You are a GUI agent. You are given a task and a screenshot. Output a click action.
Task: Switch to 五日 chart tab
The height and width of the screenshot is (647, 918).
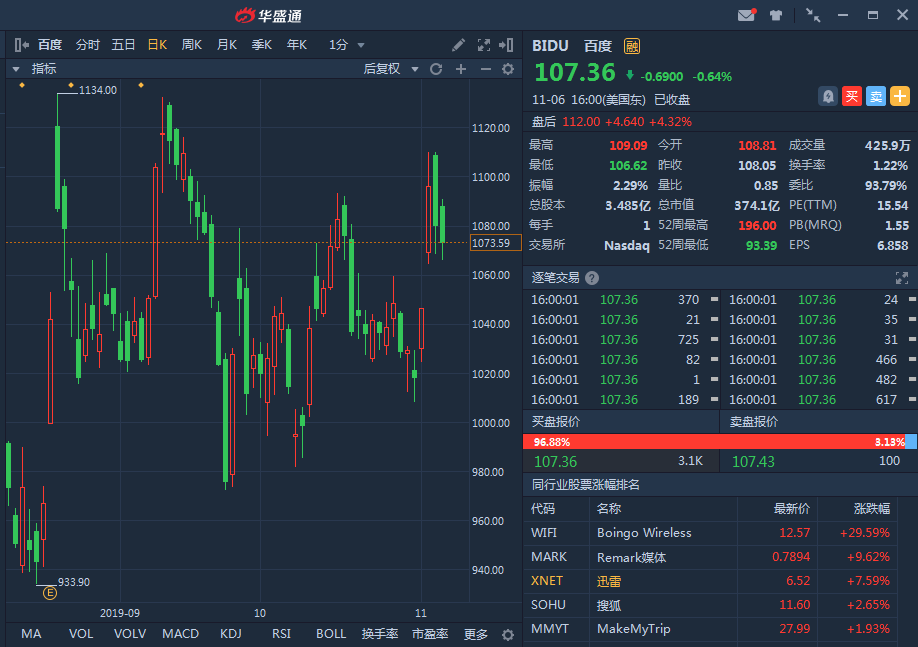tap(123, 45)
